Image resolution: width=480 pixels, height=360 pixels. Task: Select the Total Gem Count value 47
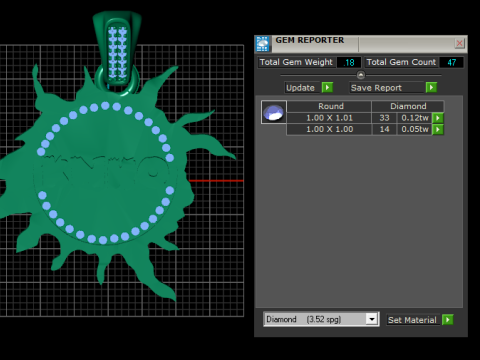(451, 62)
